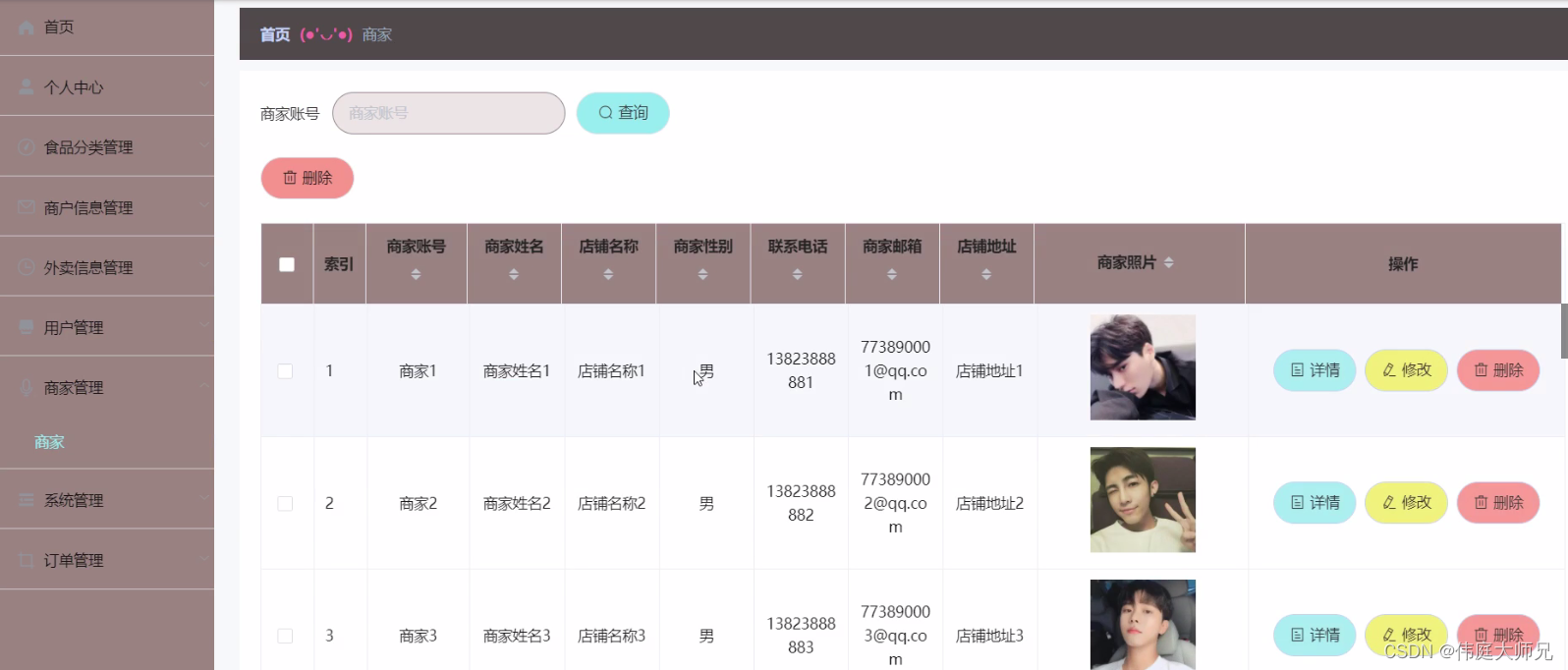
Task: Check the checkbox for row 商家3
Action: click(285, 636)
